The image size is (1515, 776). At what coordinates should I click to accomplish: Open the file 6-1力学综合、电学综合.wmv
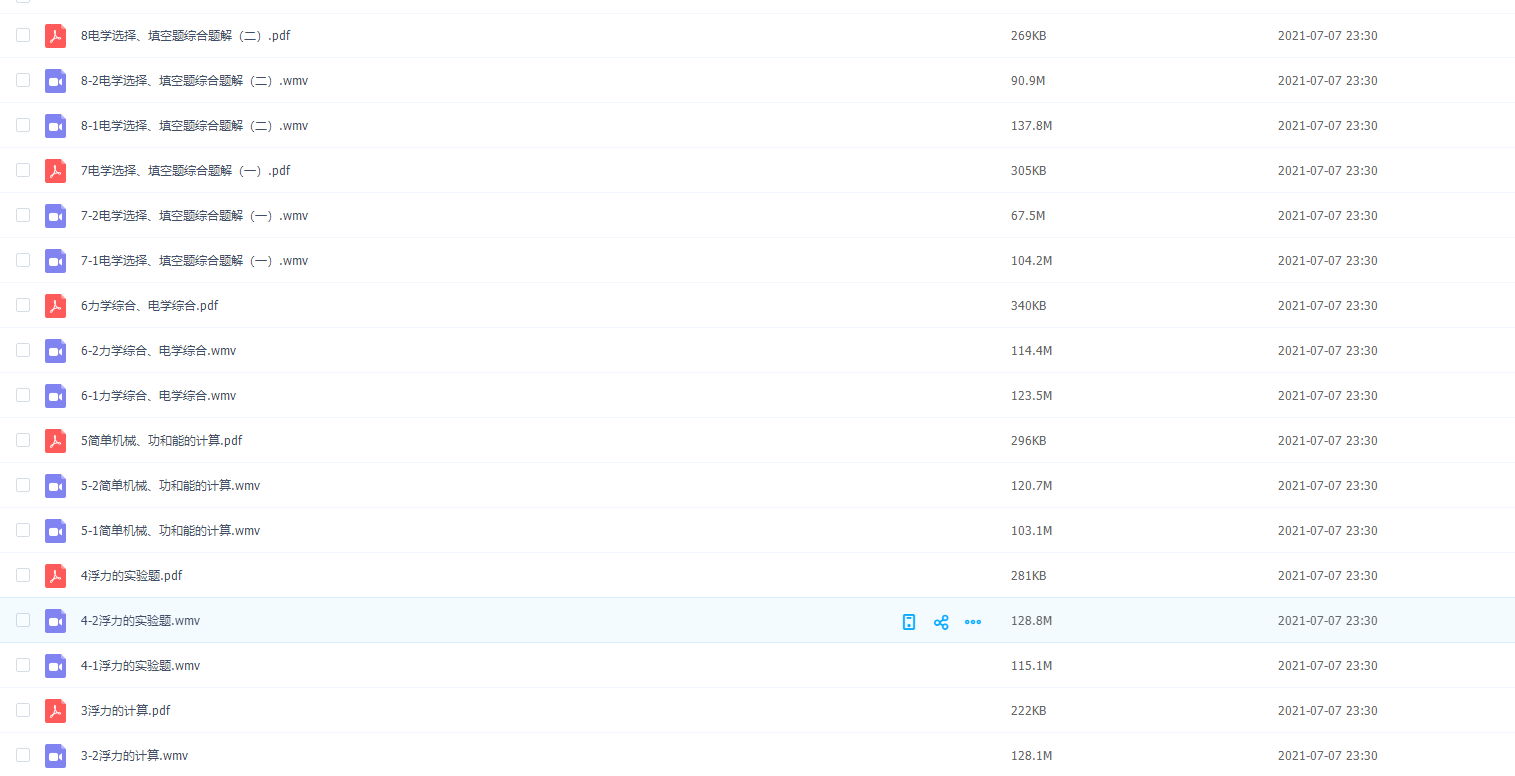[158, 396]
